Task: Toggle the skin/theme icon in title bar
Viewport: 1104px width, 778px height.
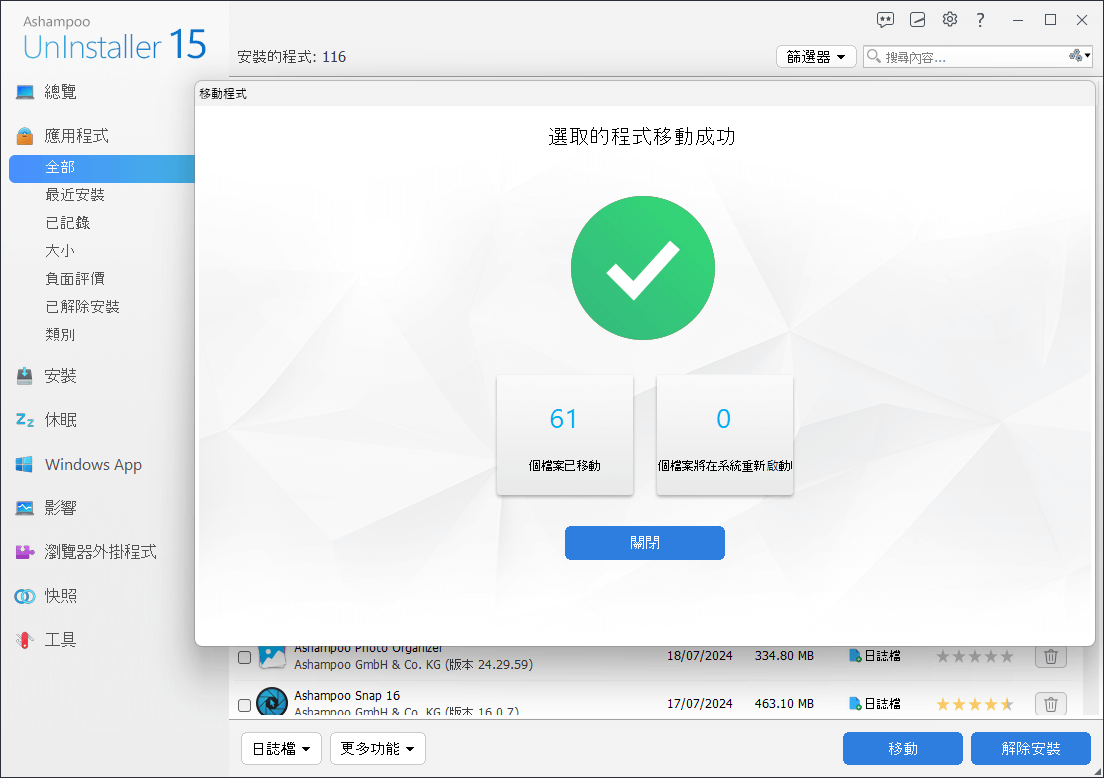Action: [x=918, y=20]
